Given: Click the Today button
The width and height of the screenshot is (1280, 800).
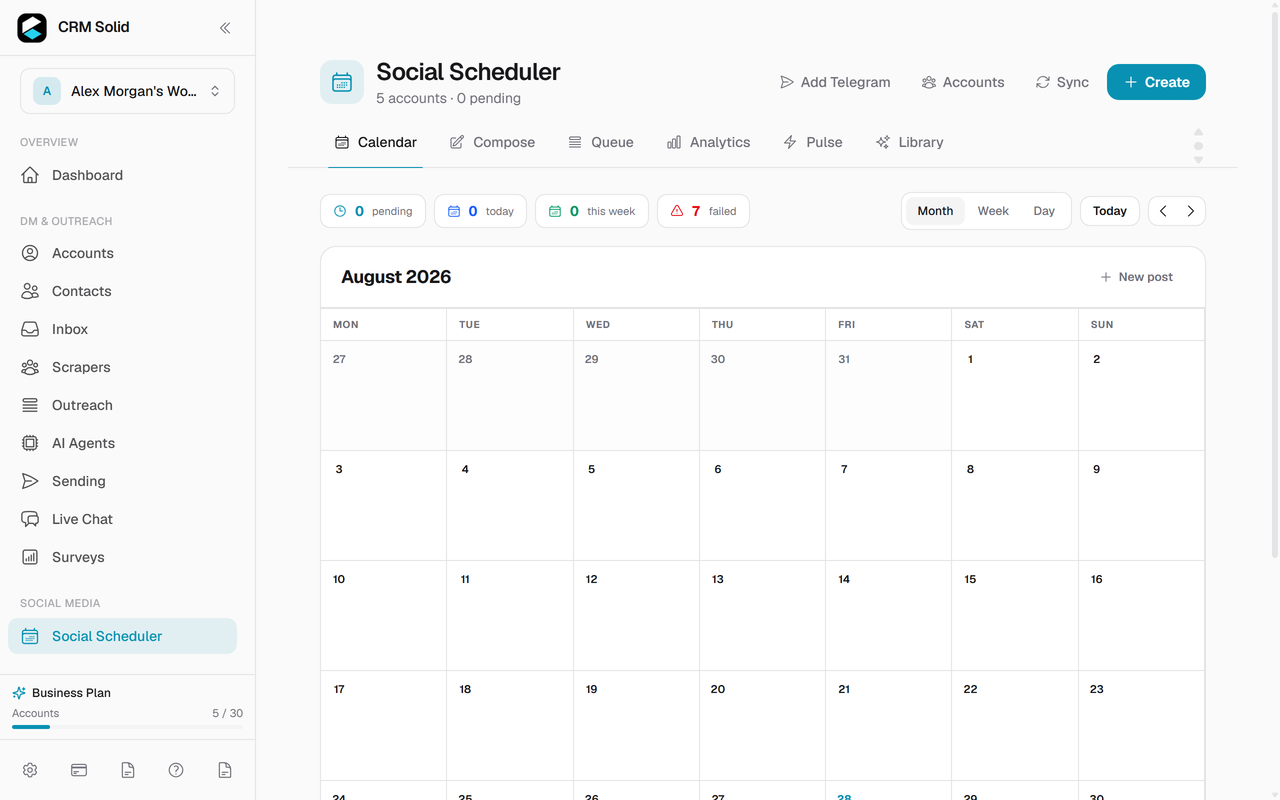Looking at the screenshot, I should point(1110,211).
